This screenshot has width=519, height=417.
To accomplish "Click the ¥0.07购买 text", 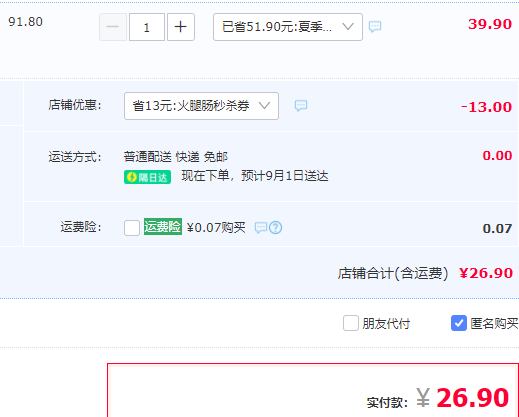I will click(x=216, y=228).
